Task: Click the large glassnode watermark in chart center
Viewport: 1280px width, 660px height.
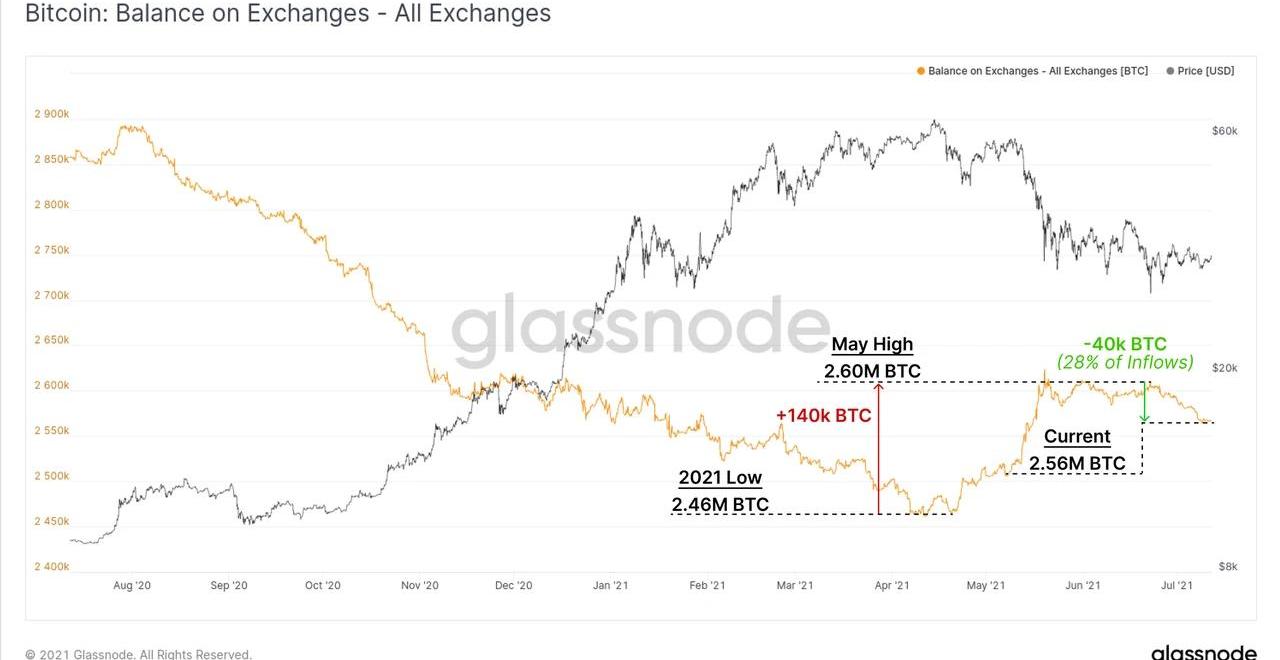Action: 640,329
